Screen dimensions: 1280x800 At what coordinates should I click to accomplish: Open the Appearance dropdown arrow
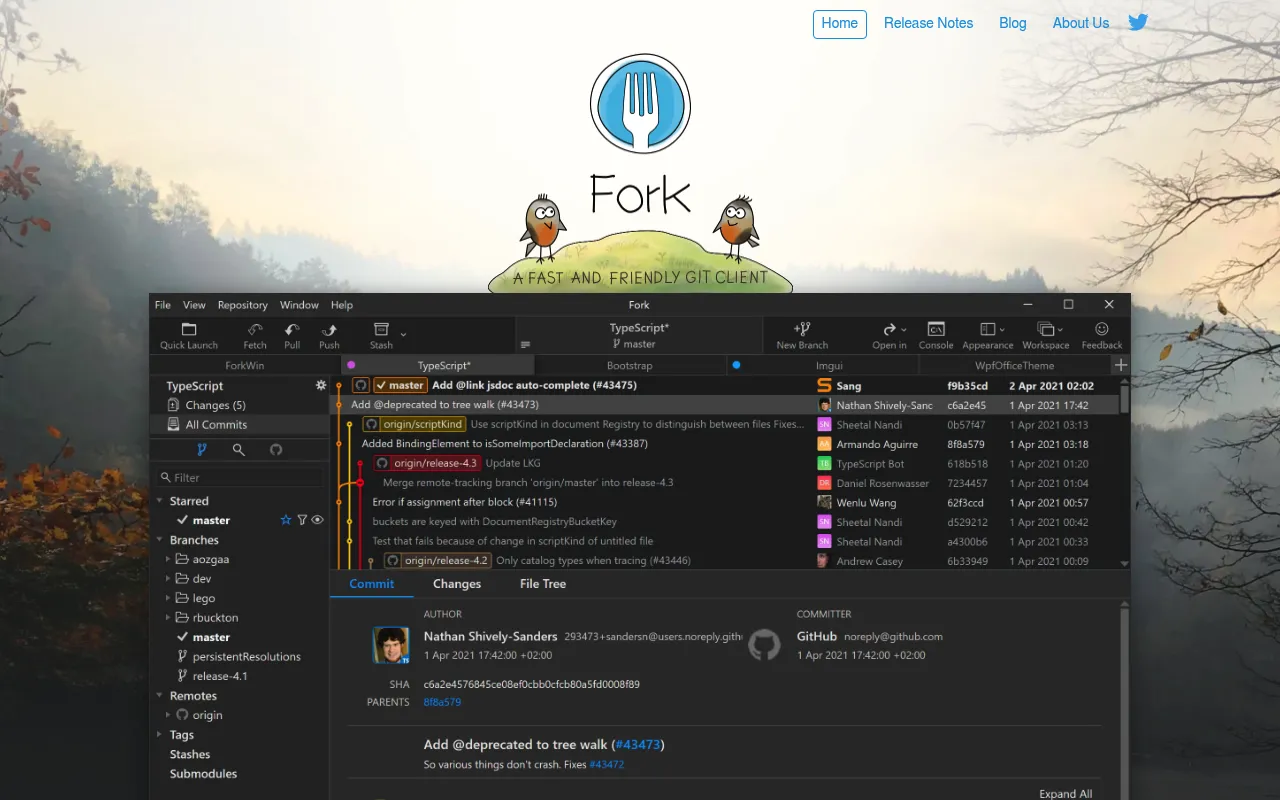1002,329
